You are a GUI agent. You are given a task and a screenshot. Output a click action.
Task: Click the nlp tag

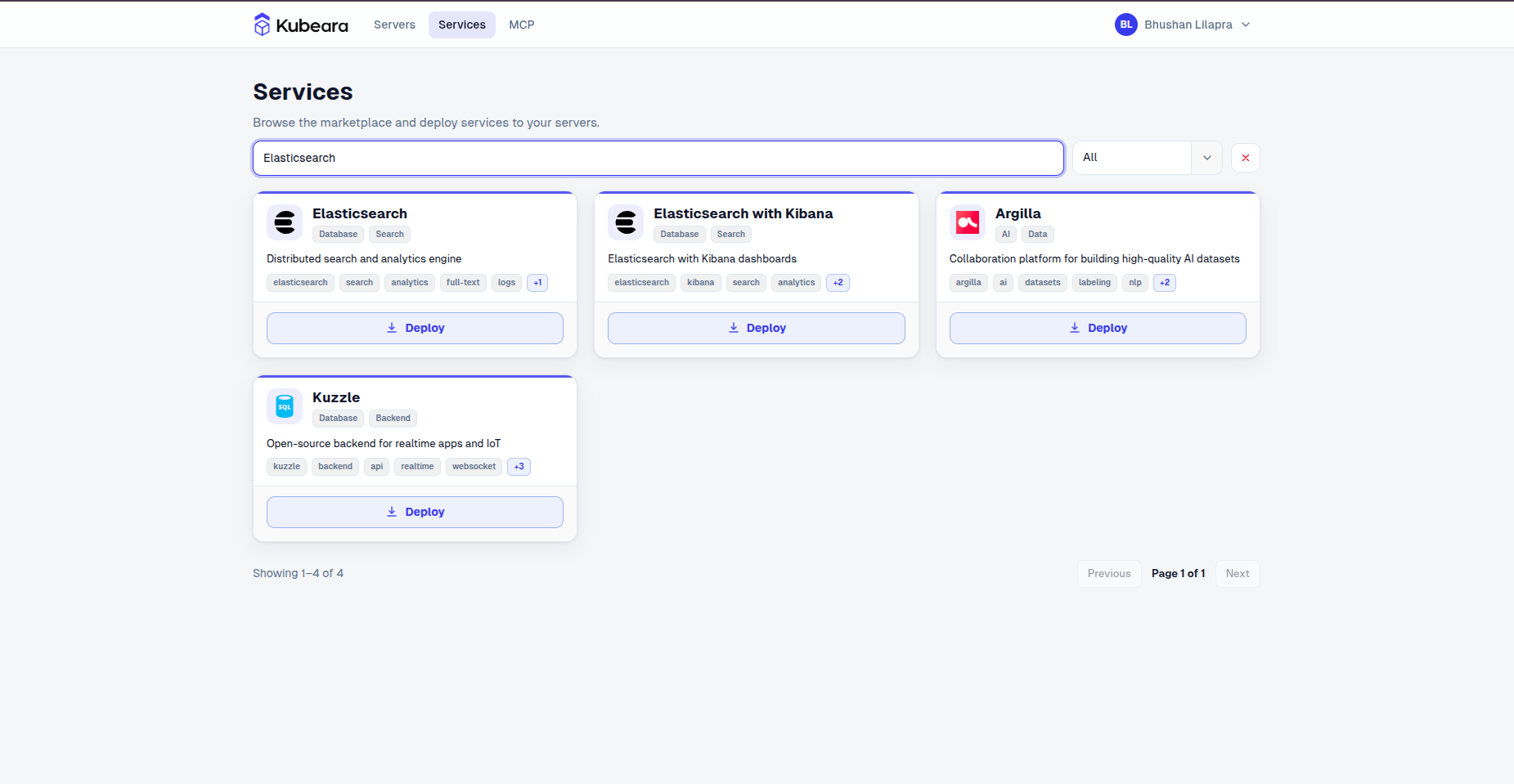(x=1135, y=283)
